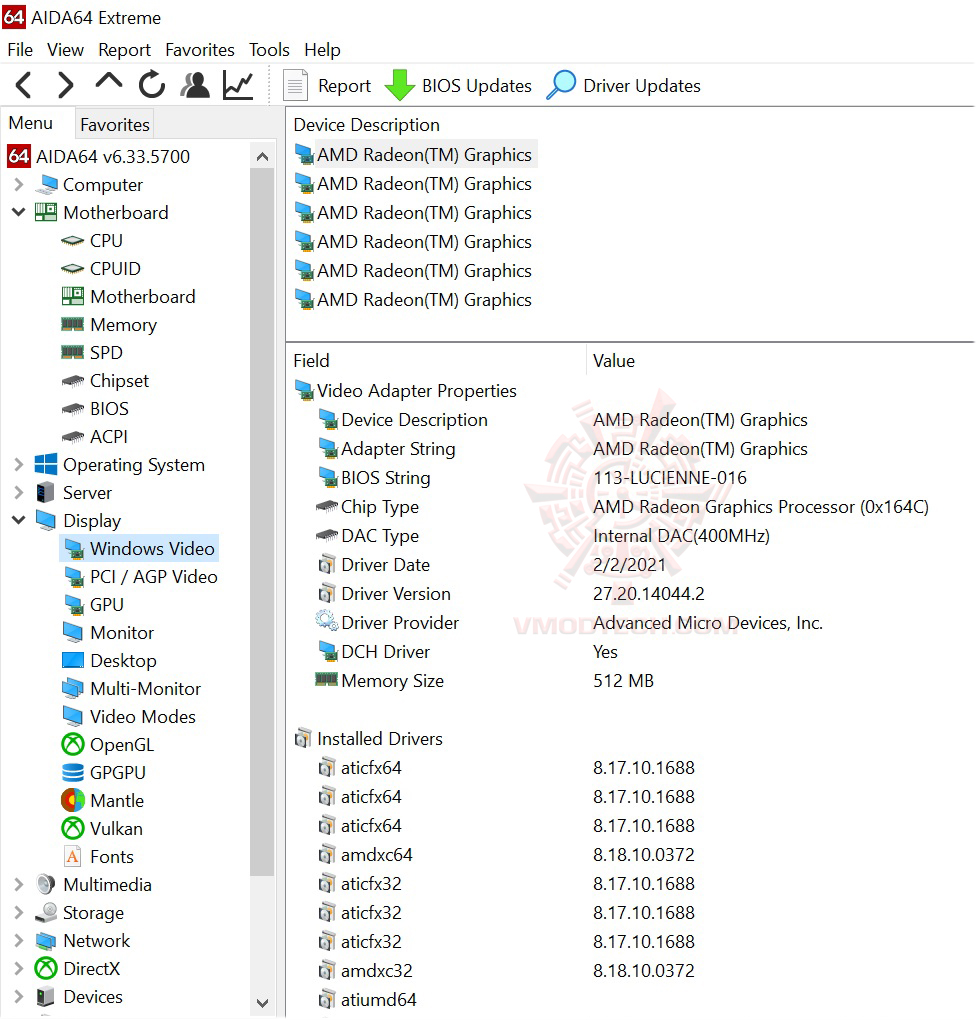Click the Video Adapter Properties group header

[405, 390]
